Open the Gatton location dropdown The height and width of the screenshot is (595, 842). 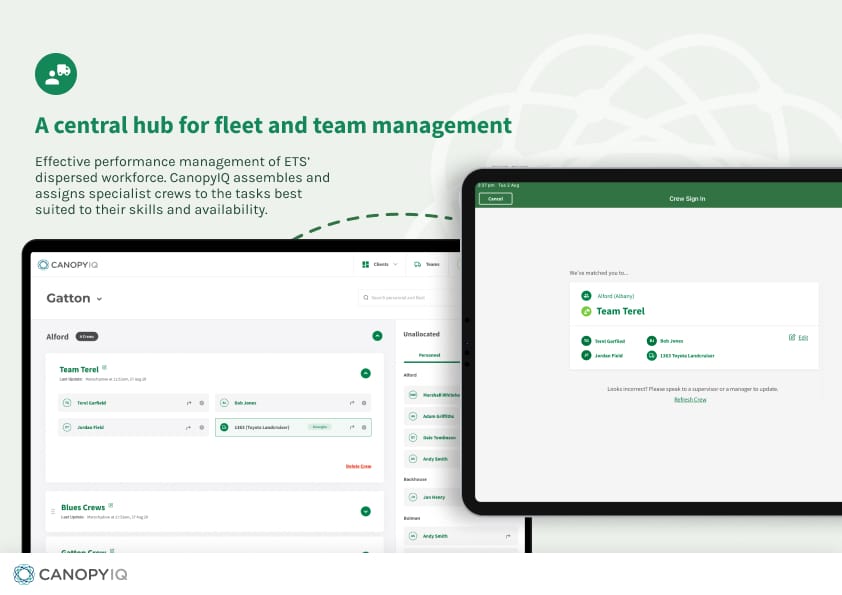click(x=74, y=298)
